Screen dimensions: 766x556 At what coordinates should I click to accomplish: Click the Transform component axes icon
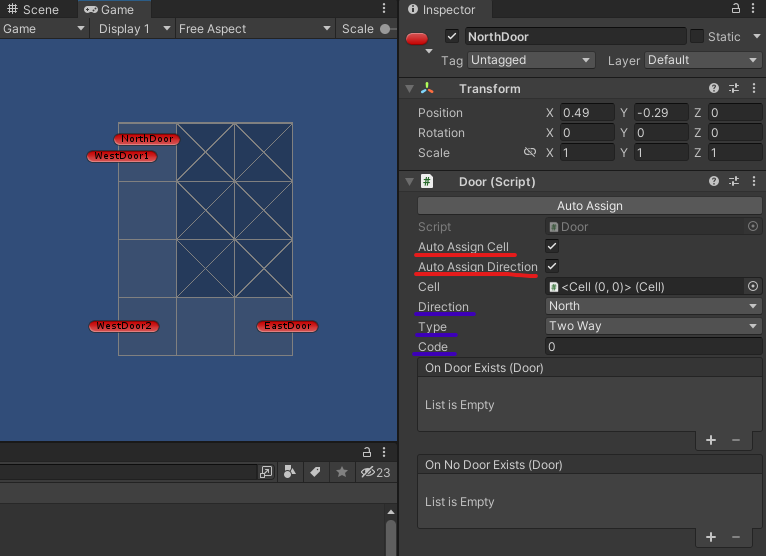(427, 88)
